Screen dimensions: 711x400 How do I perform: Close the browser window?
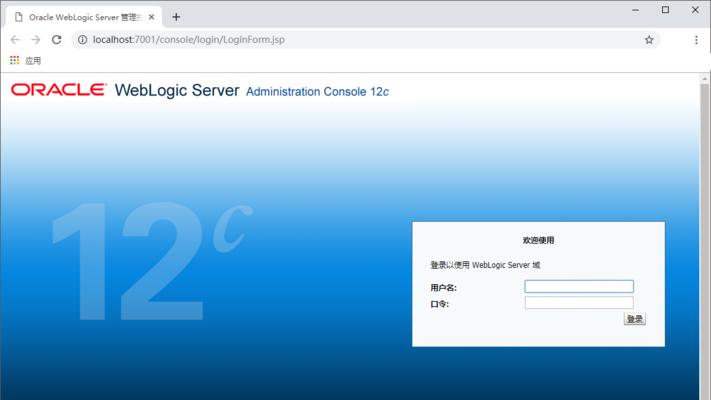(695, 10)
